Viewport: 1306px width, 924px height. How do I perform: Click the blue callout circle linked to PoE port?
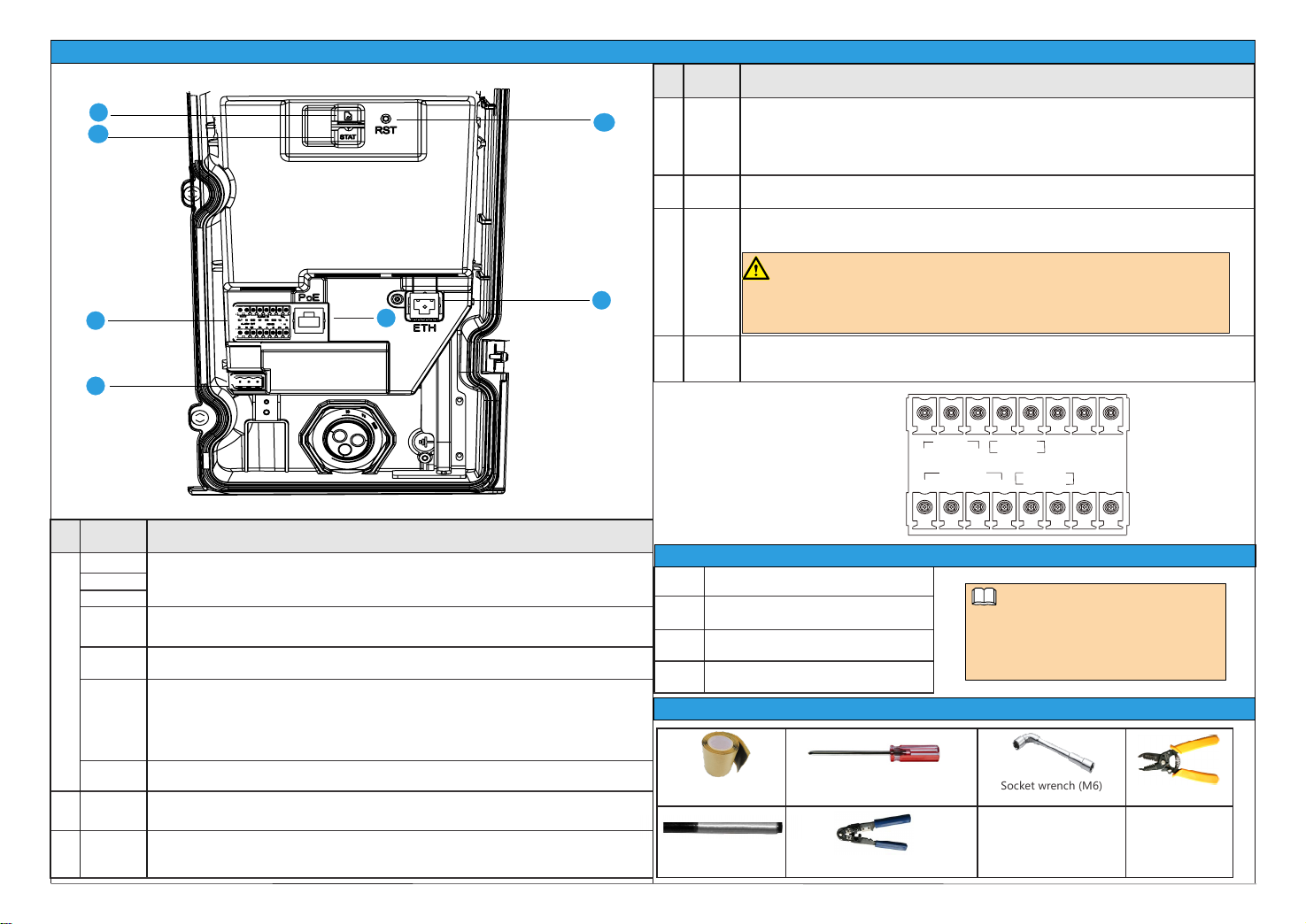386,318
